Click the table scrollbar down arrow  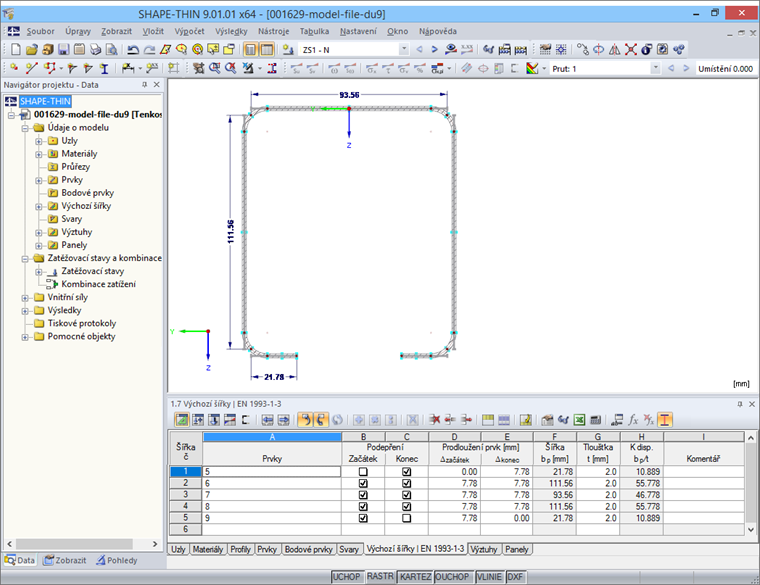pyautogui.click(x=751, y=530)
